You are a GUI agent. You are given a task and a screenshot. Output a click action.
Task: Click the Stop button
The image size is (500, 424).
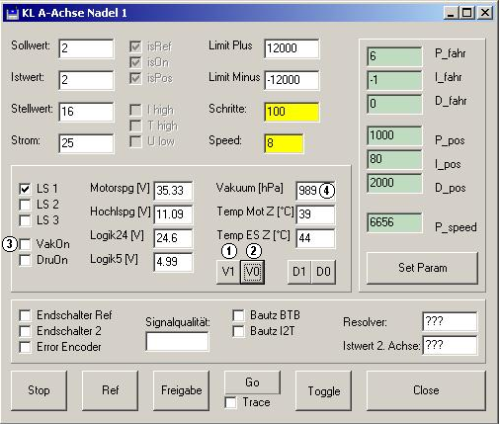coord(39,390)
